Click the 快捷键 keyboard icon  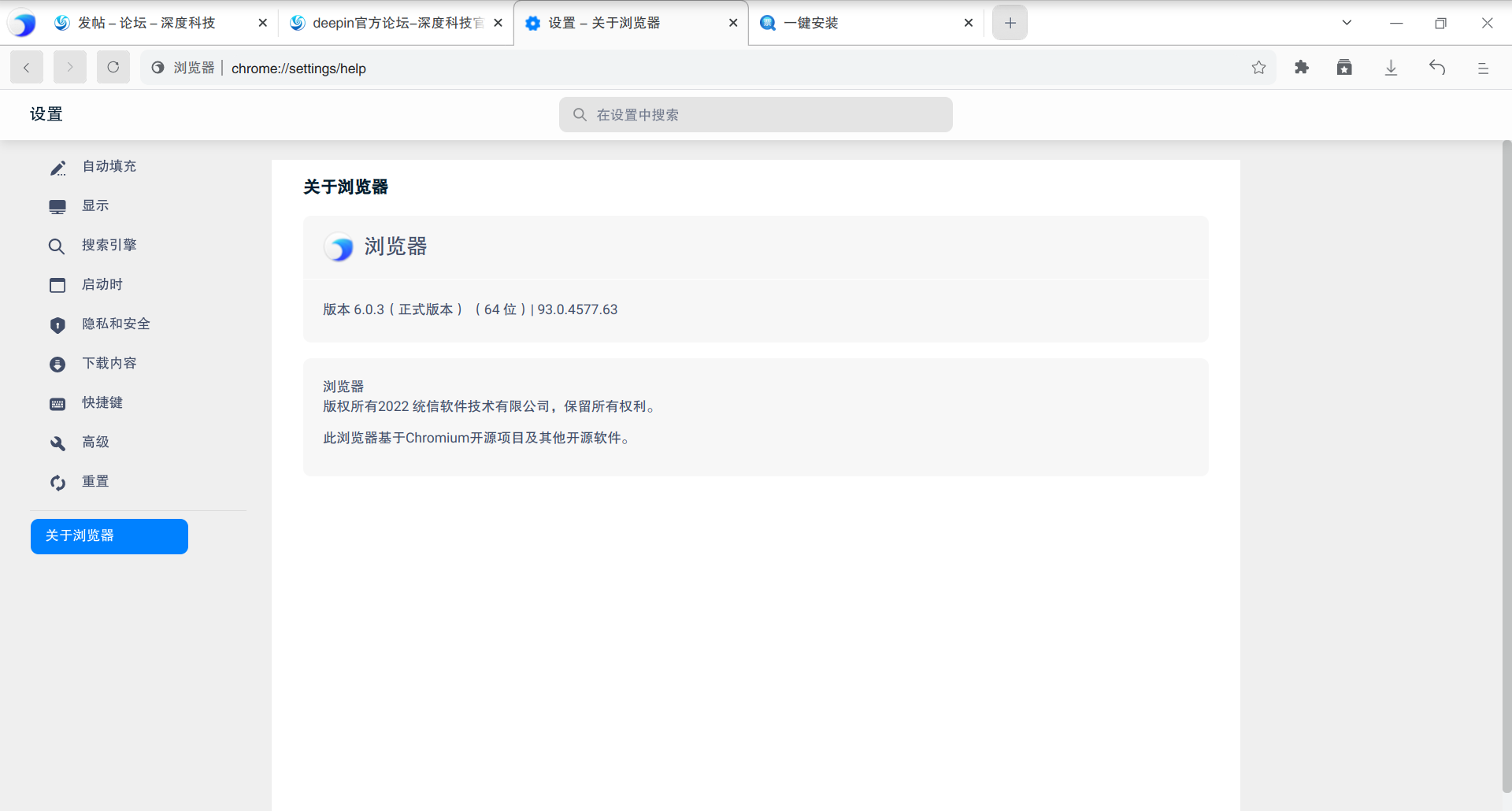click(x=57, y=404)
